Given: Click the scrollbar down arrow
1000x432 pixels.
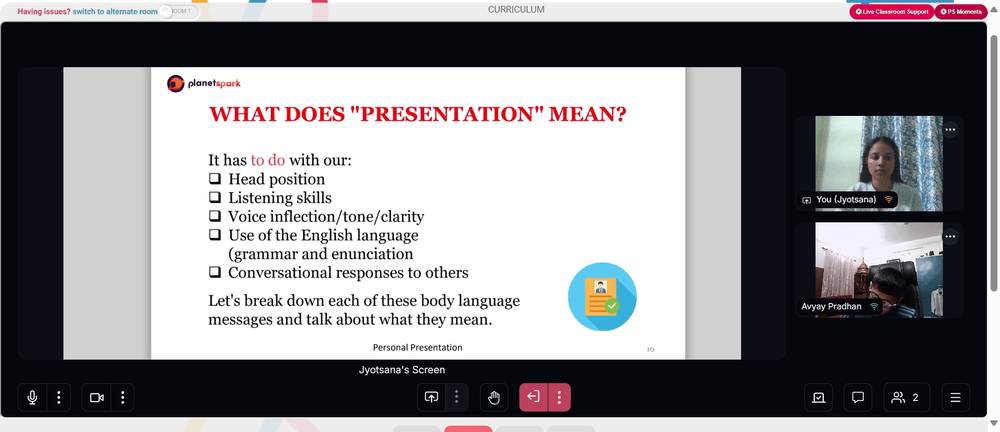Looking at the screenshot, I should tap(994, 423).
